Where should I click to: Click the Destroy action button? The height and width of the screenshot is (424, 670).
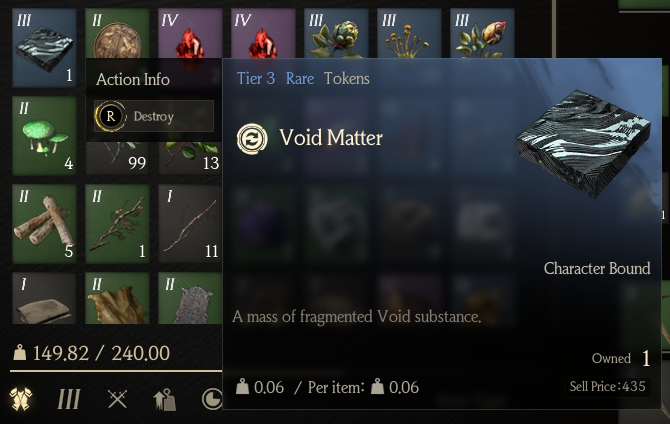(154, 116)
